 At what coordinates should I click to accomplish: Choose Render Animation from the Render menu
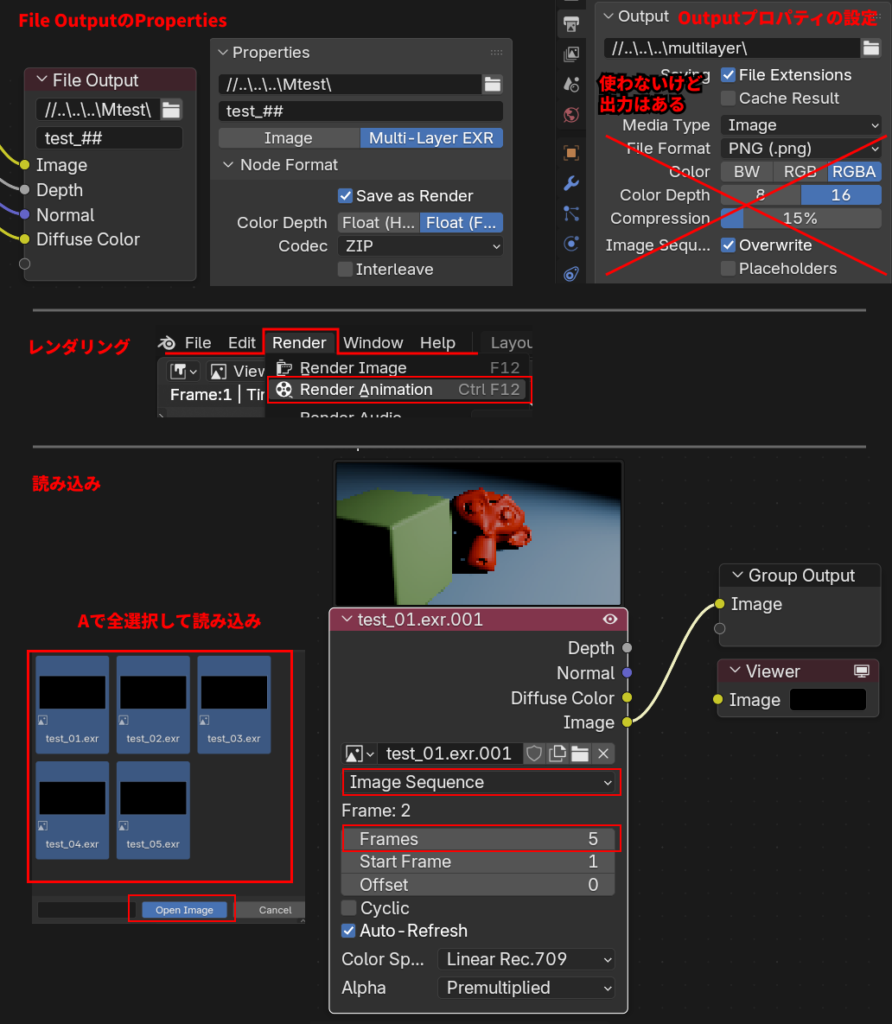pyautogui.click(x=366, y=390)
